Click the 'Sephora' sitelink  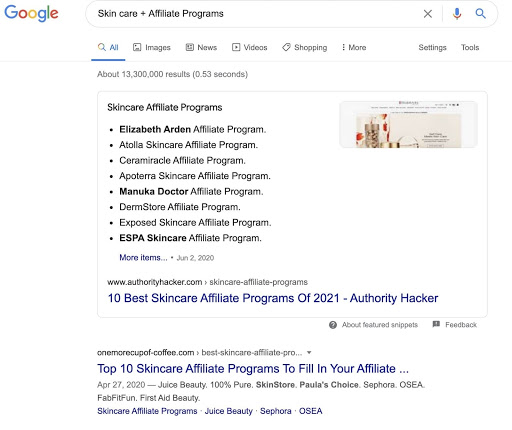[x=276, y=411]
